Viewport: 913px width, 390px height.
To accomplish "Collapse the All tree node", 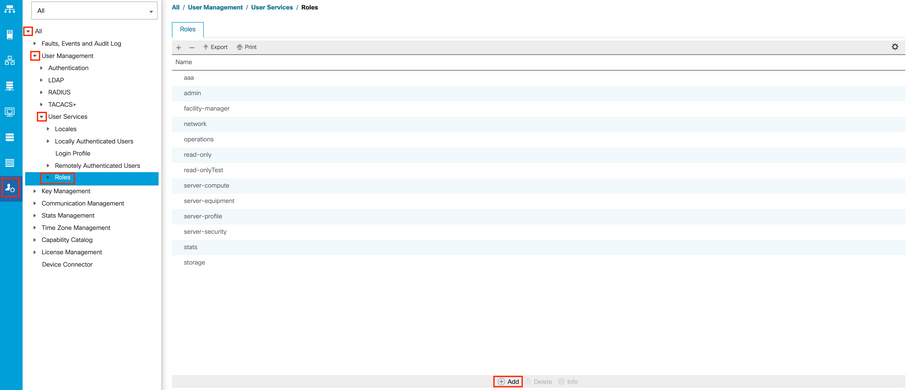I will click(28, 31).
